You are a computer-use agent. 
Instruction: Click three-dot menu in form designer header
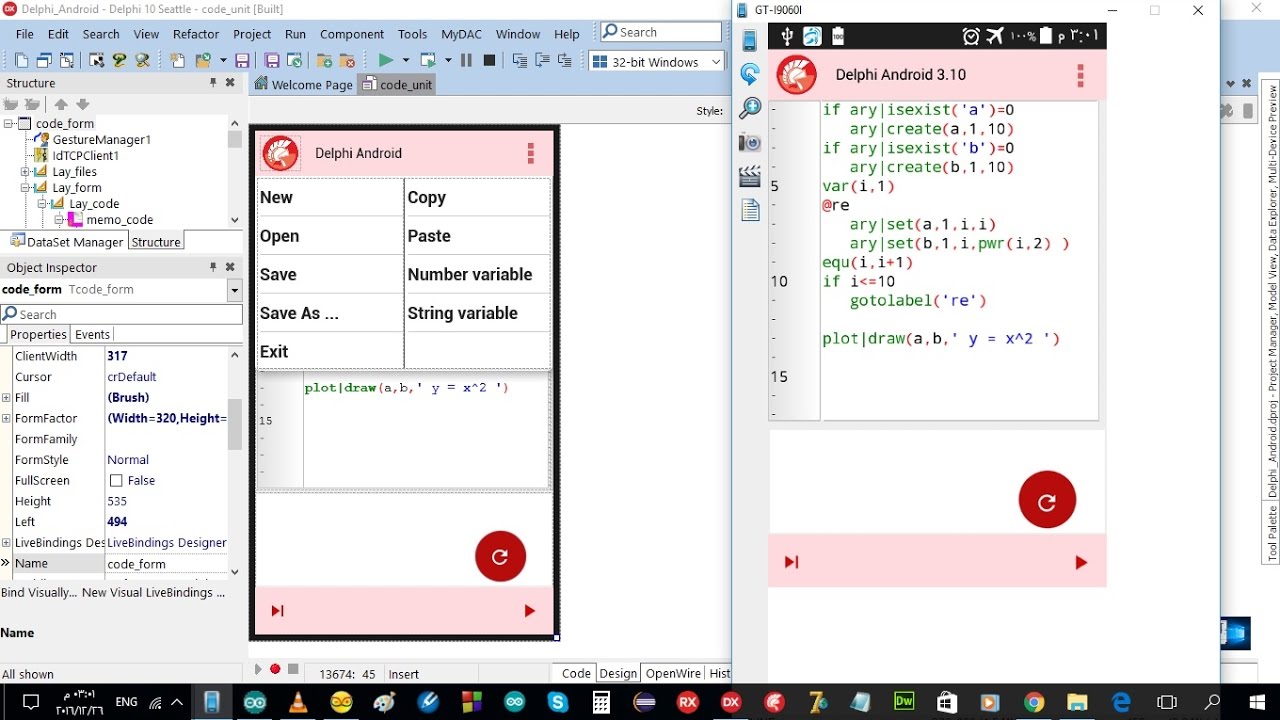[531, 153]
